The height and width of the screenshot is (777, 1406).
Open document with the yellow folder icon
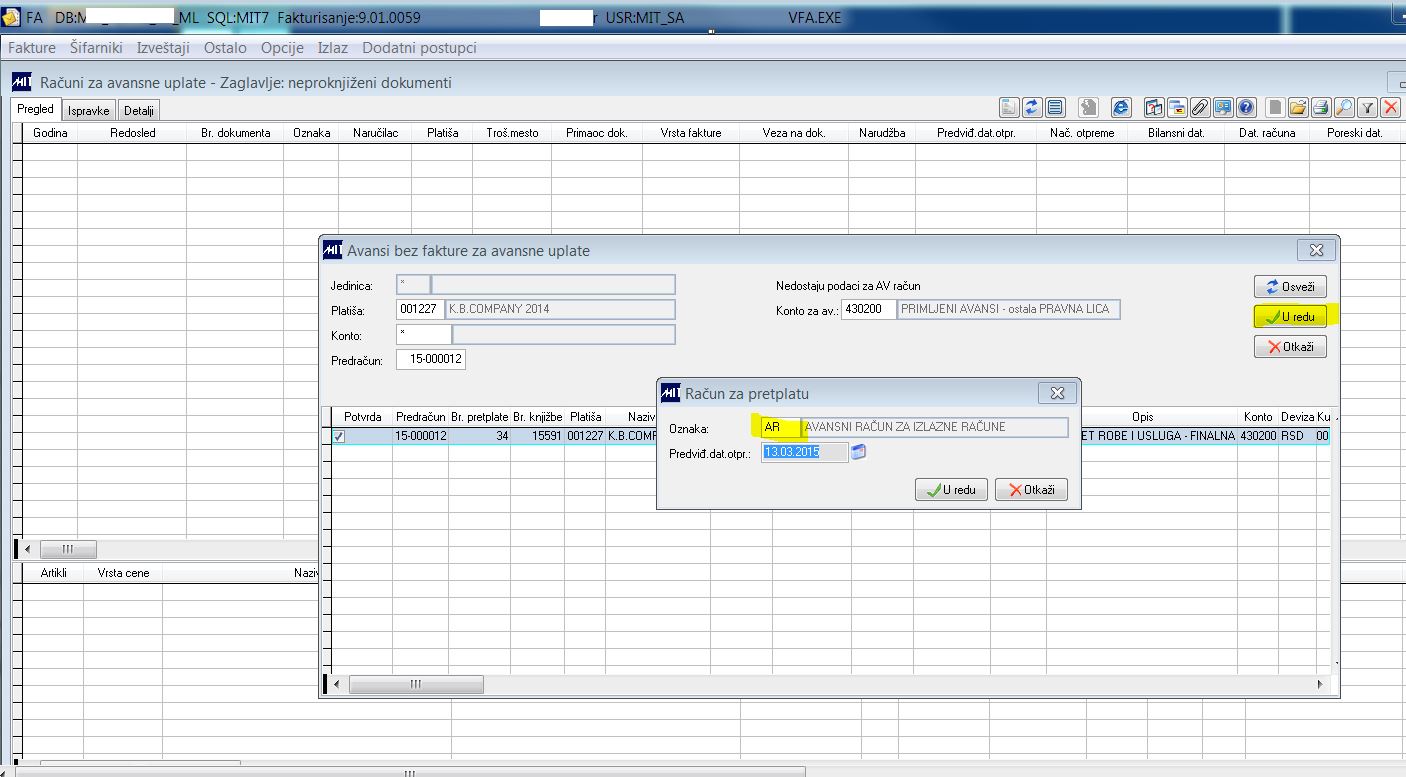pyautogui.click(x=1298, y=107)
